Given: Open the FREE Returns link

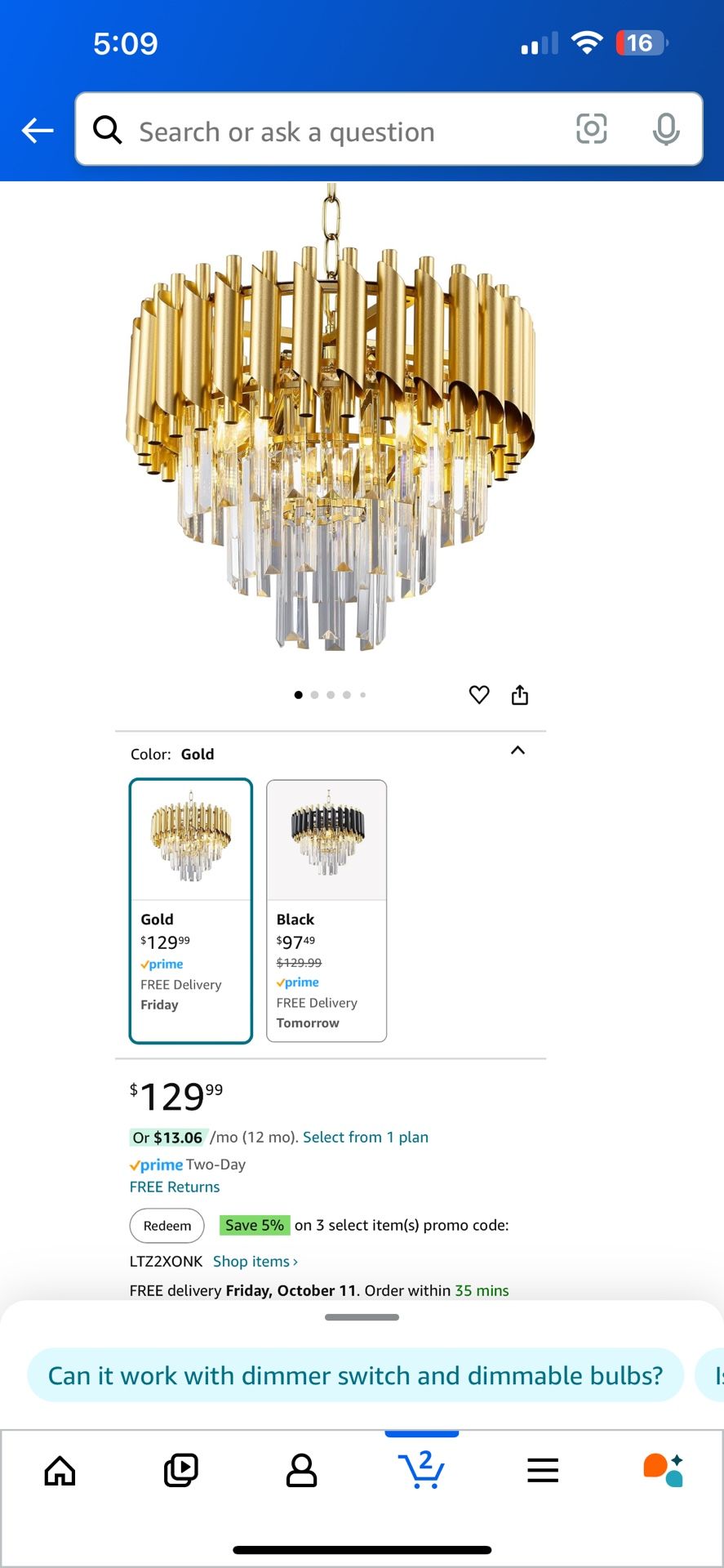Looking at the screenshot, I should 174,1186.
